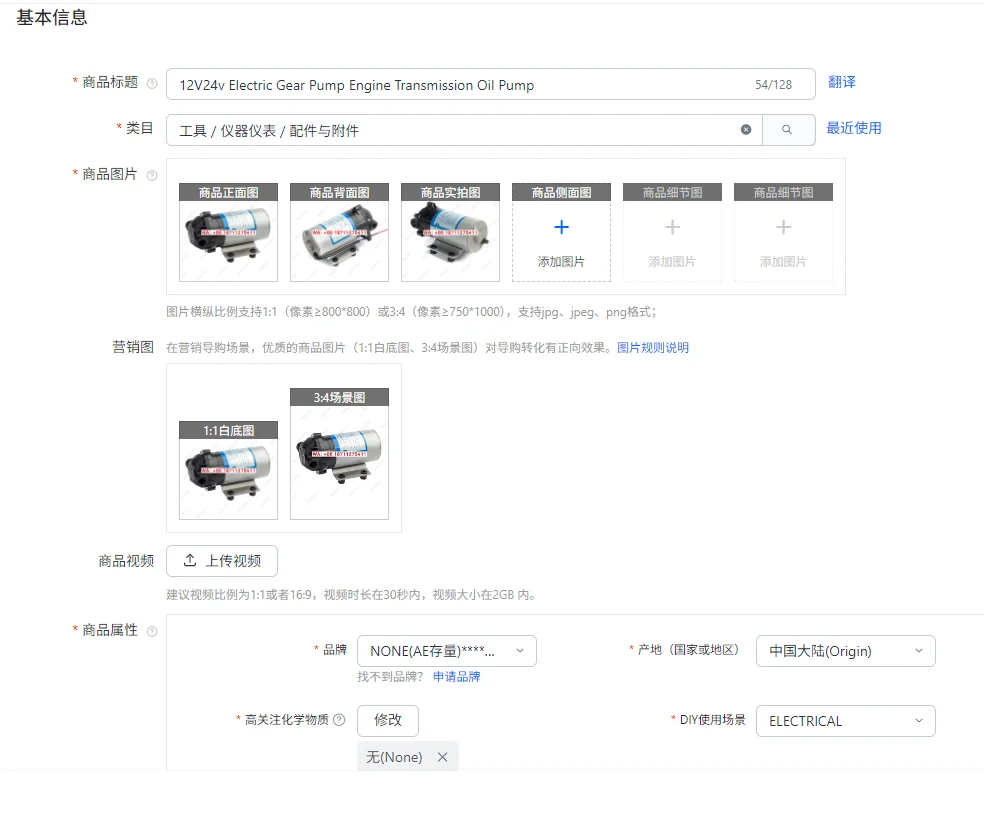Select the 商品正面图 product thumbnail
The image size is (984, 835).
227,232
